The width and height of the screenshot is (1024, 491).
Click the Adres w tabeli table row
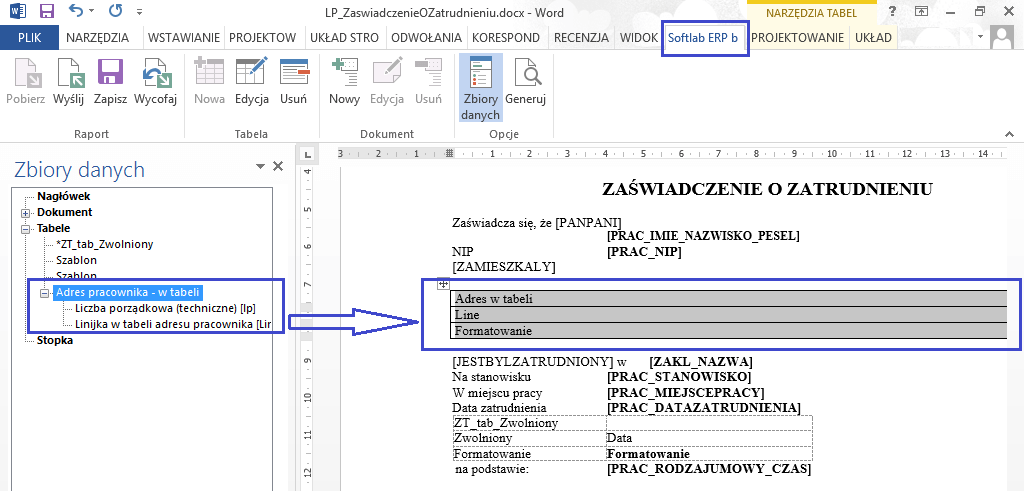[x=729, y=299]
